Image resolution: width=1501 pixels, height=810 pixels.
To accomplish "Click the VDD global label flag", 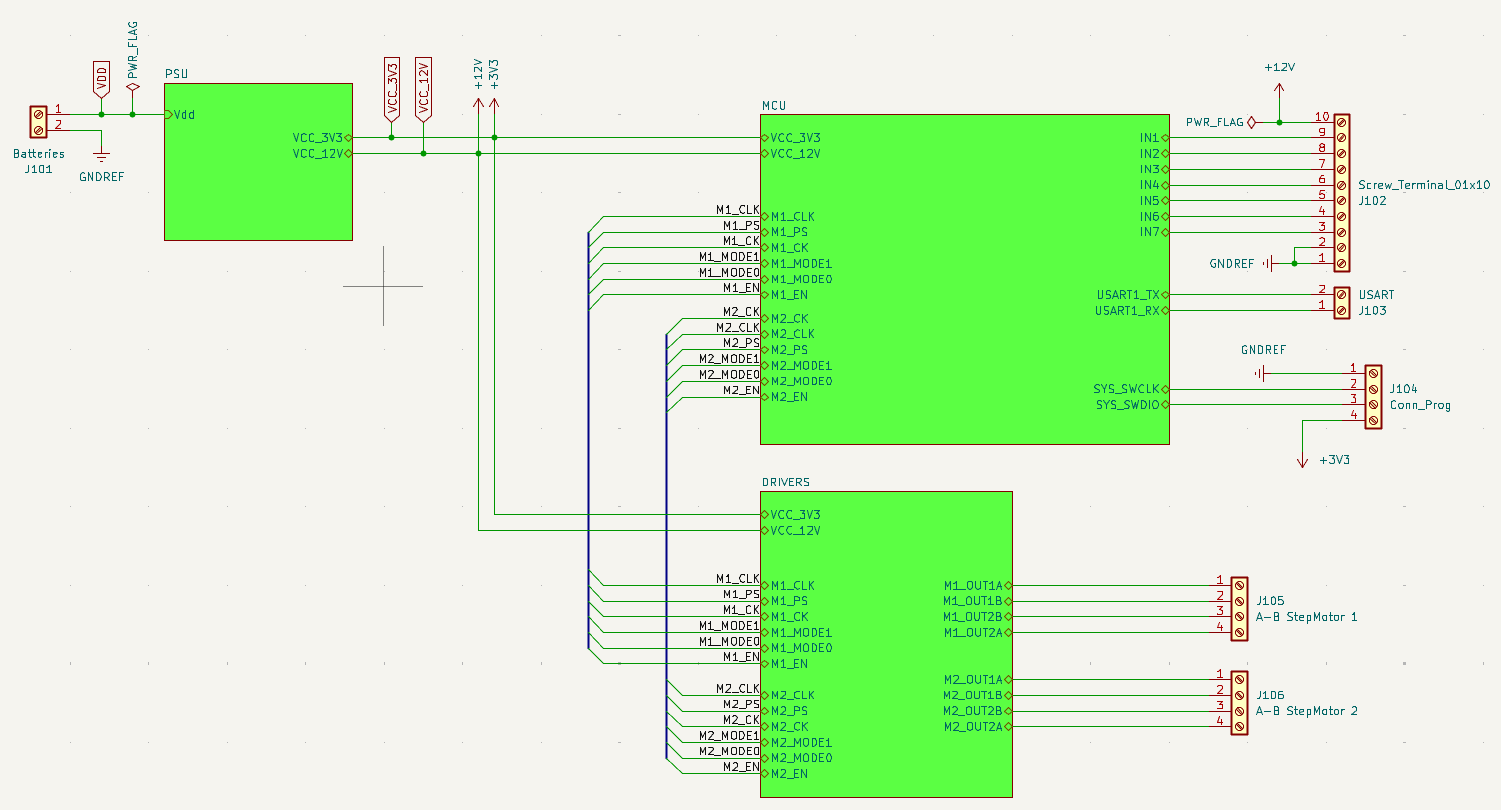I will pyautogui.click(x=101, y=80).
